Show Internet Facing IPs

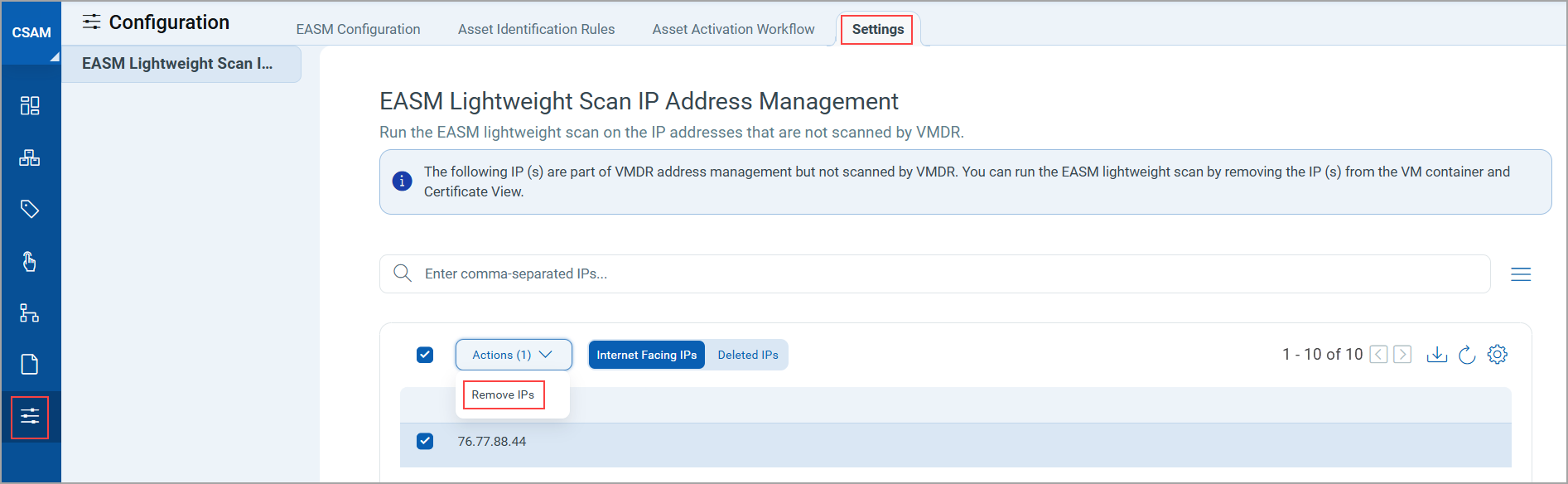647,355
